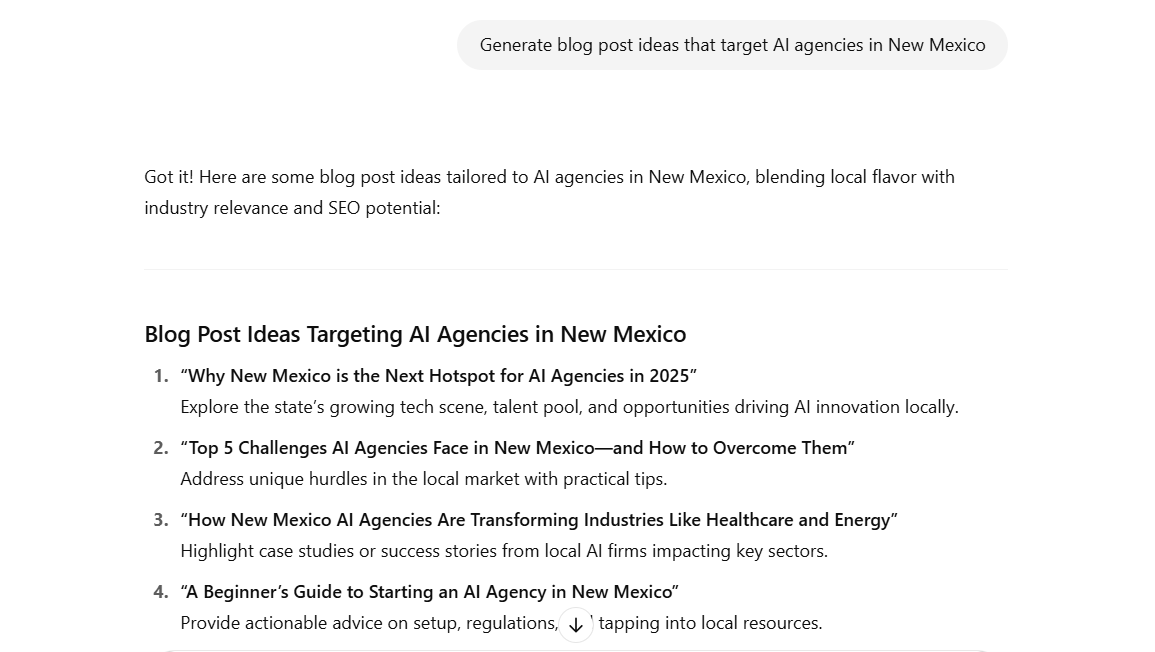Select "A Beginner's Guide to Starting an AI Agency"
The height and width of the screenshot is (652, 1155).
429,591
